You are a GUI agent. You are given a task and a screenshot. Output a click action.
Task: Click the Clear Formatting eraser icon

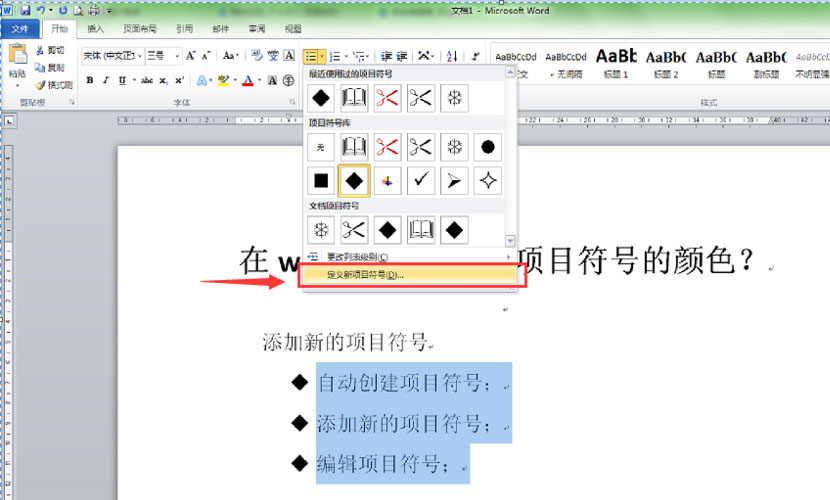click(x=257, y=56)
